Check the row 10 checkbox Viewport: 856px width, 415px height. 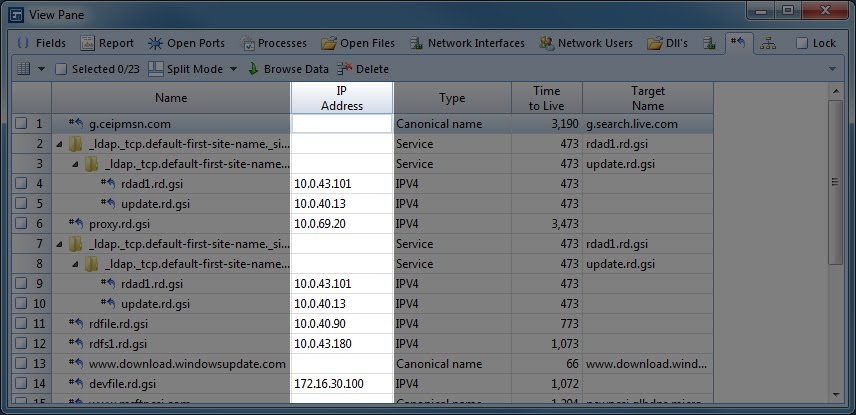pyautogui.click(x=21, y=304)
